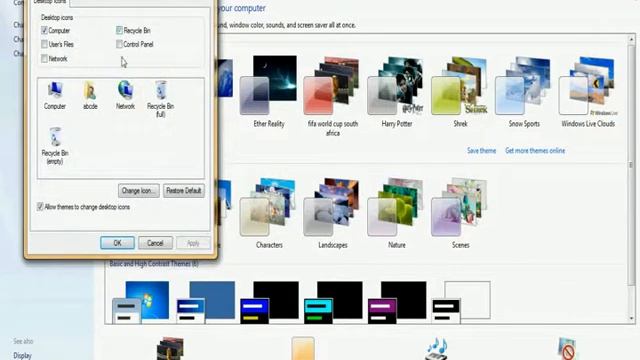Screen dimensions: 640x360
Task: Open the Display link under See also
Action: 22,356
